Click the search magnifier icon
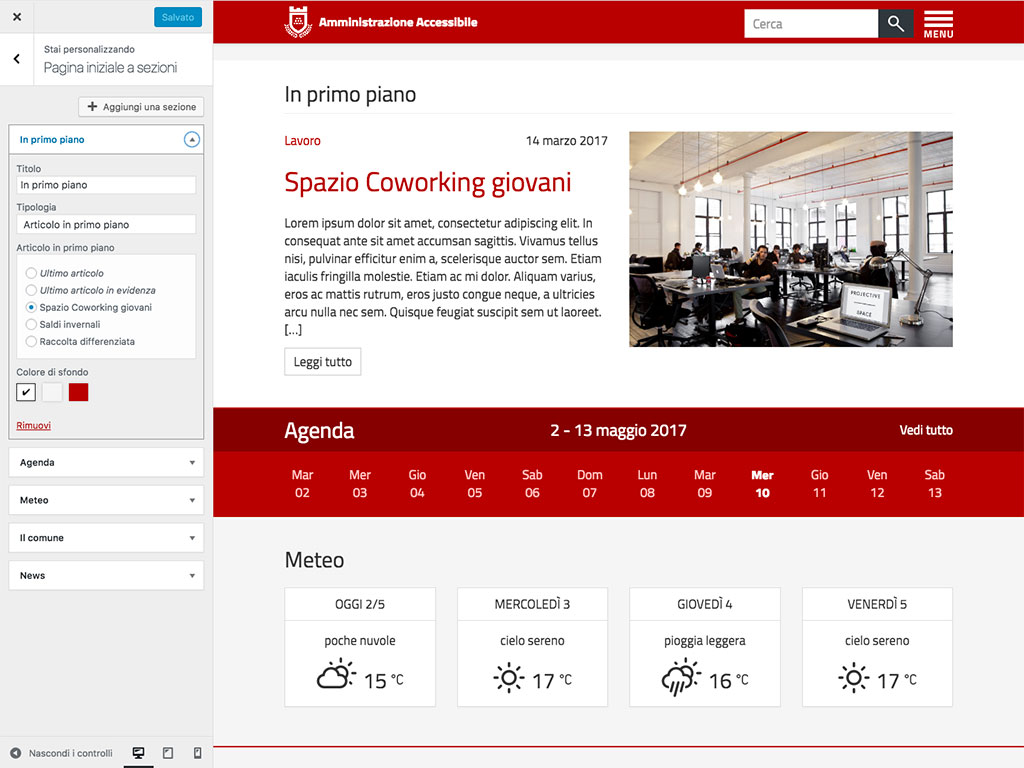 pyautogui.click(x=895, y=24)
